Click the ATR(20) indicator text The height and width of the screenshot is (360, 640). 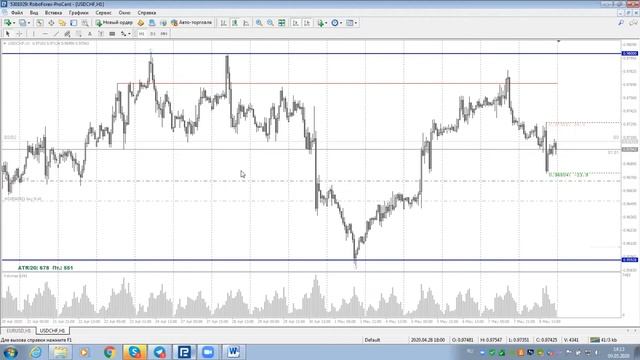pyautogui.click(x=45, y=268)
